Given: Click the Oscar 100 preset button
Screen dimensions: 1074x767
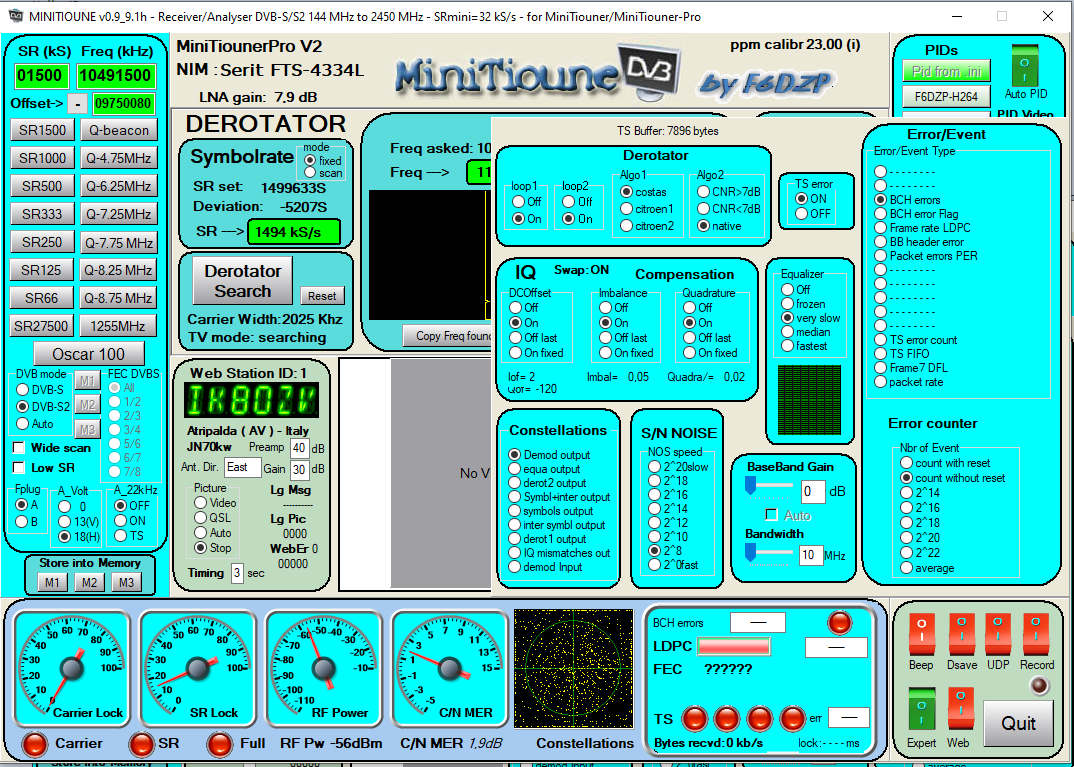Looking at the screenshot, I should click(x=88, y=354).
